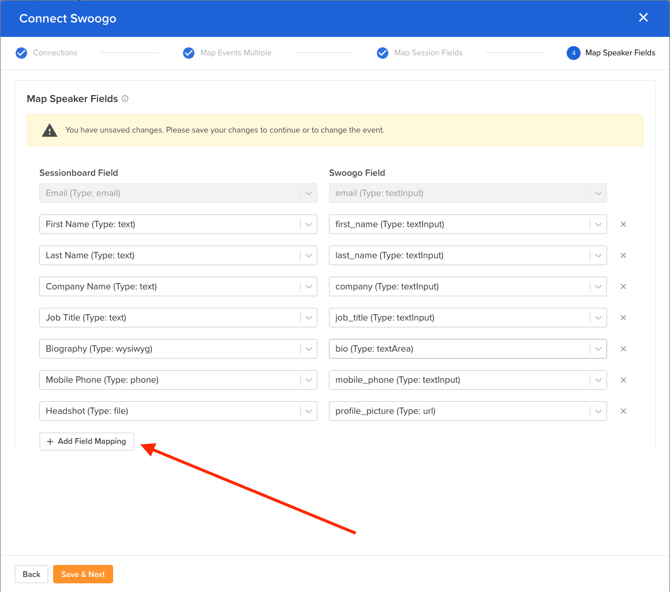Click the disabled Email Sessionboard field dropdown
This screenshot has height=592, width=670.
click(x=178, y=193)
